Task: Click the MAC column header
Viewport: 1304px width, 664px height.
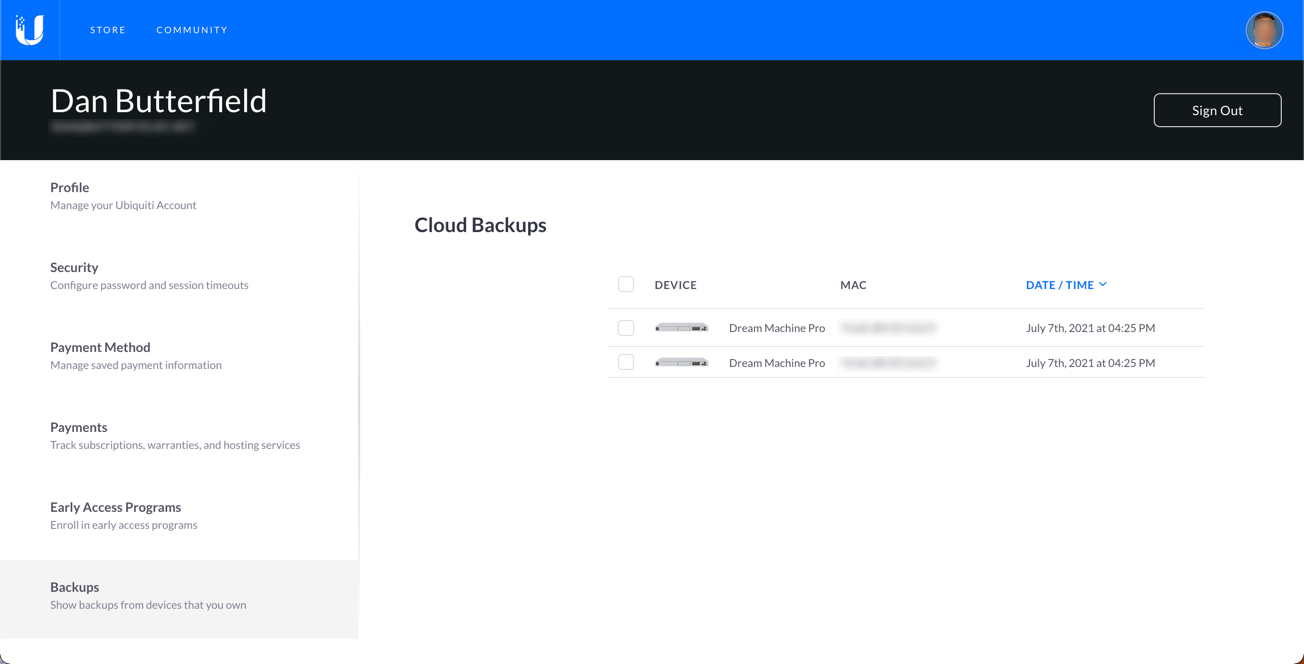Action: 853,285
